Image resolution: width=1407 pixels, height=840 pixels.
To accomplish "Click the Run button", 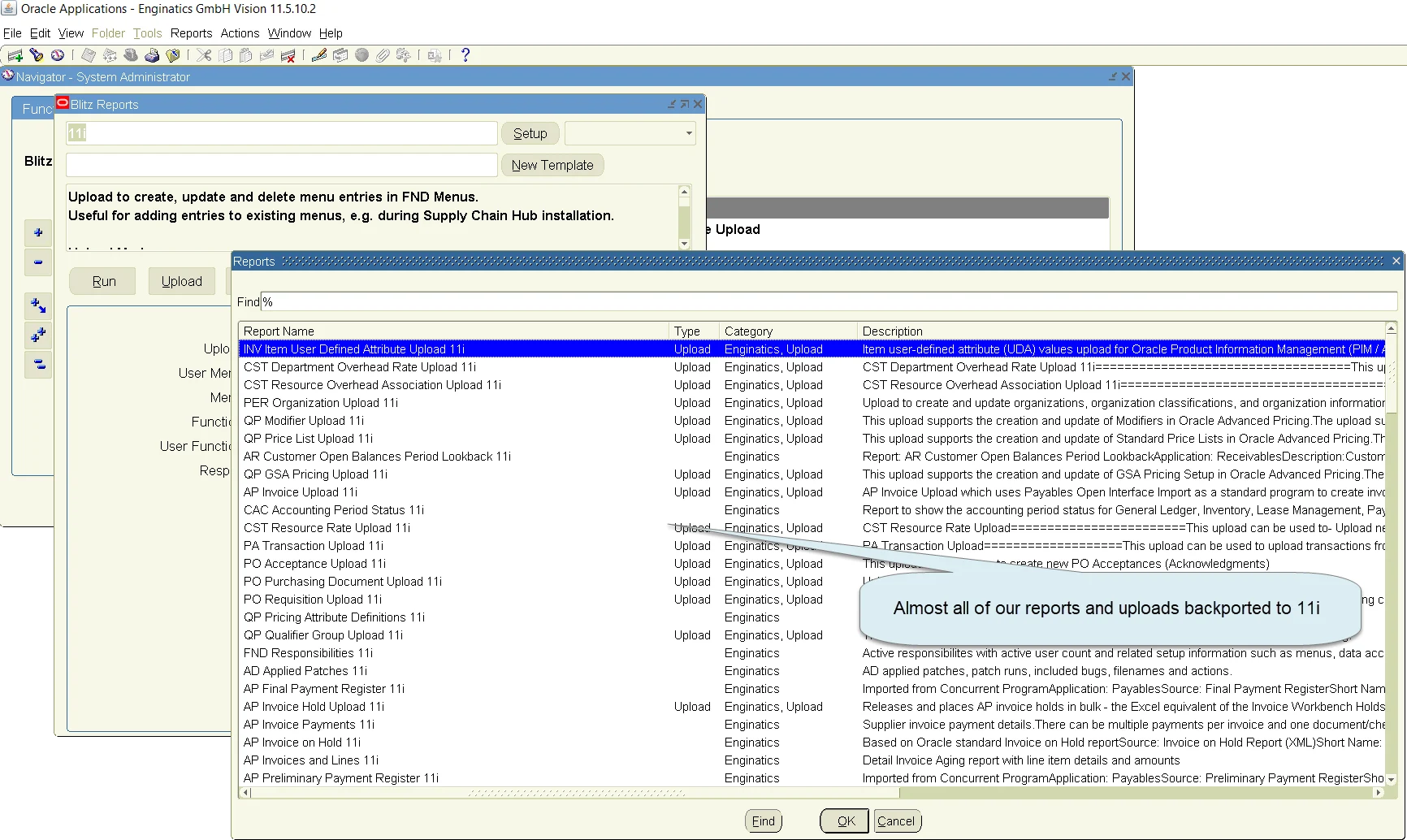I will click(104, 281).
